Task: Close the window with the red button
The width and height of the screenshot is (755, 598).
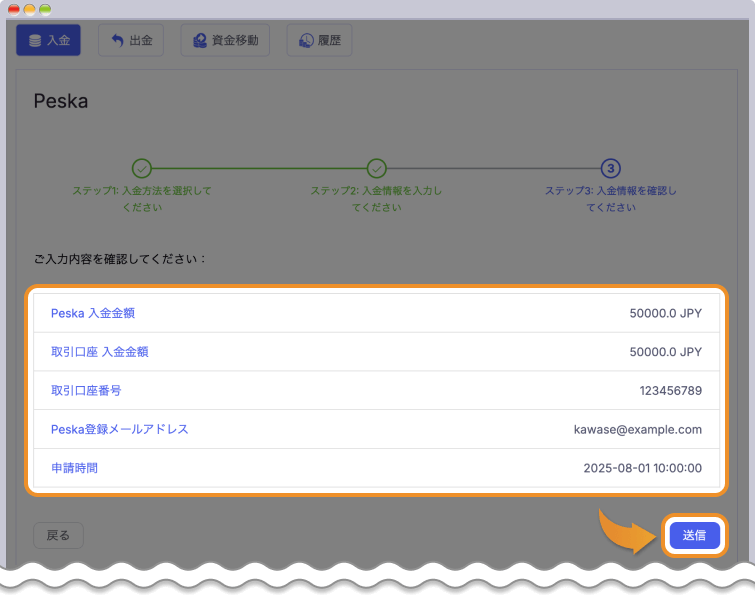Action: click(14, 9)
